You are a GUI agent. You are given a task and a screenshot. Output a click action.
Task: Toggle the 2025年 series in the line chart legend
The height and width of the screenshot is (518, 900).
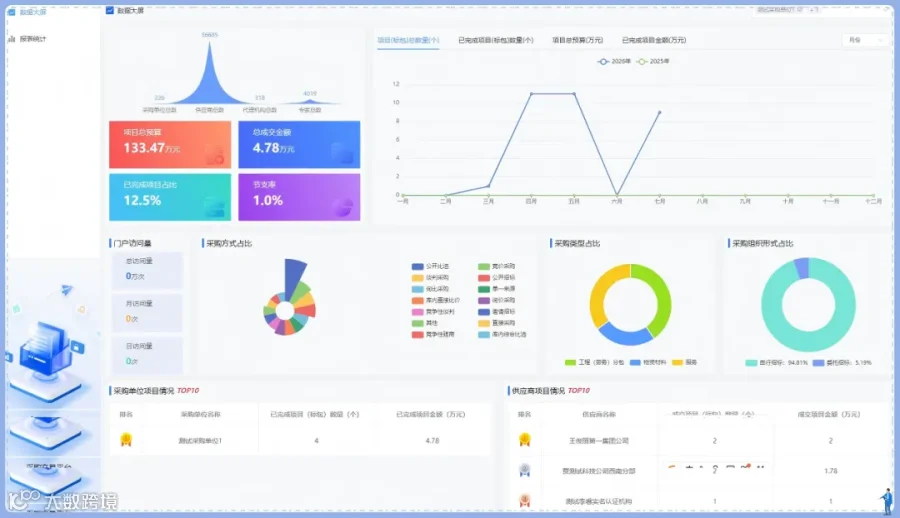click(653, 61)
